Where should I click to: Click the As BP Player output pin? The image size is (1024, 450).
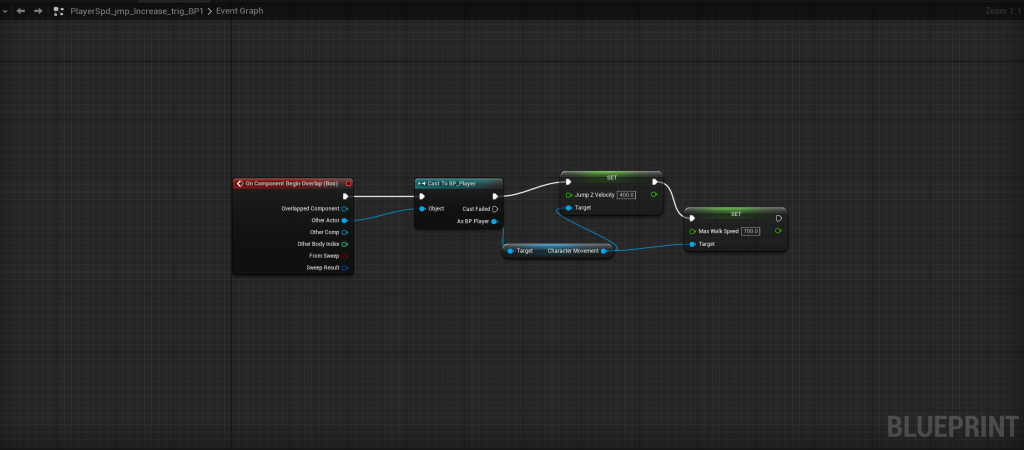point(495,221)
